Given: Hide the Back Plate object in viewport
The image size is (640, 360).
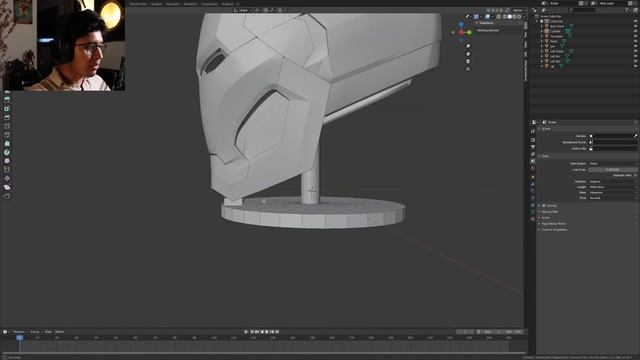Looking at the screenshot, I should pyautogui.click(x=636, y=26).
